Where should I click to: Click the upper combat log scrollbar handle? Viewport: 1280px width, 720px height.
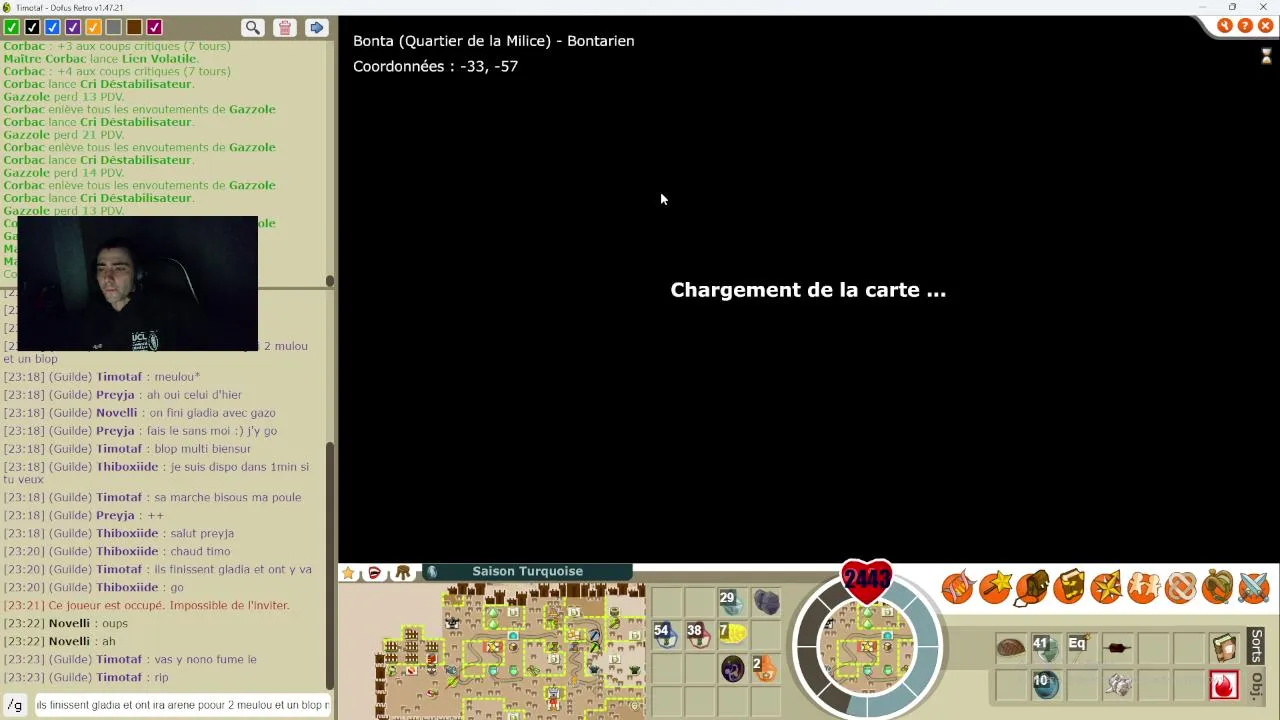point(330,281)
